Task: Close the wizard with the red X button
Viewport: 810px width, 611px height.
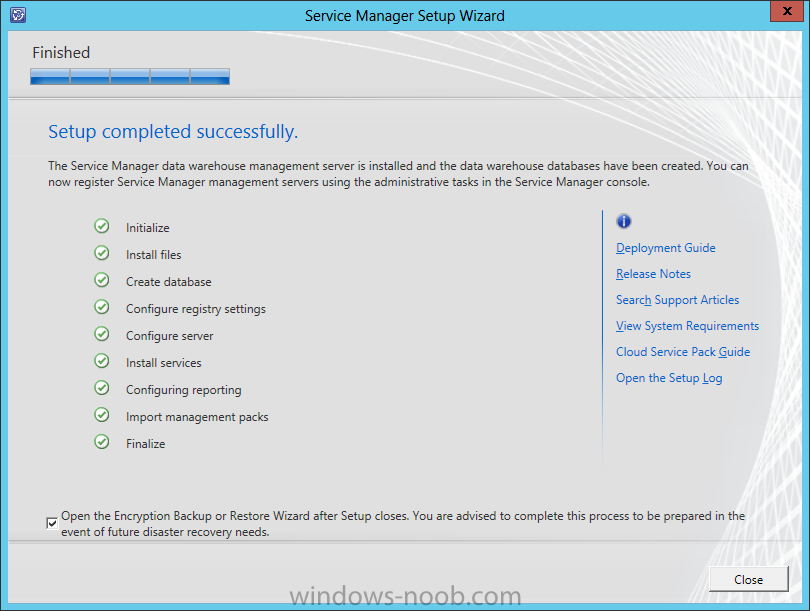Action: (787, 11)
